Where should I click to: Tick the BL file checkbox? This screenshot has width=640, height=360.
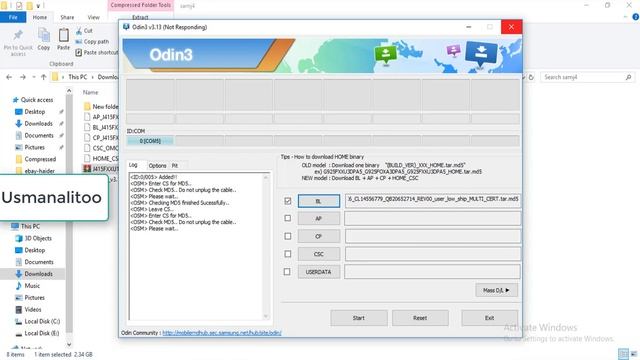coord(288,200)
